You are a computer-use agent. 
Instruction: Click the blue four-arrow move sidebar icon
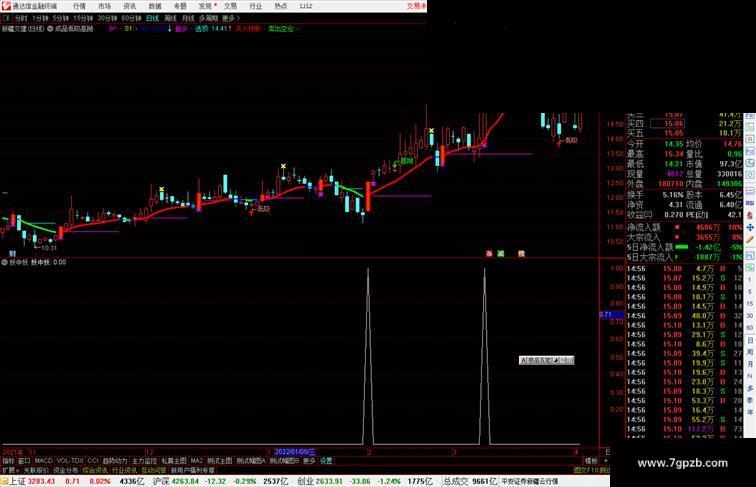750,228
